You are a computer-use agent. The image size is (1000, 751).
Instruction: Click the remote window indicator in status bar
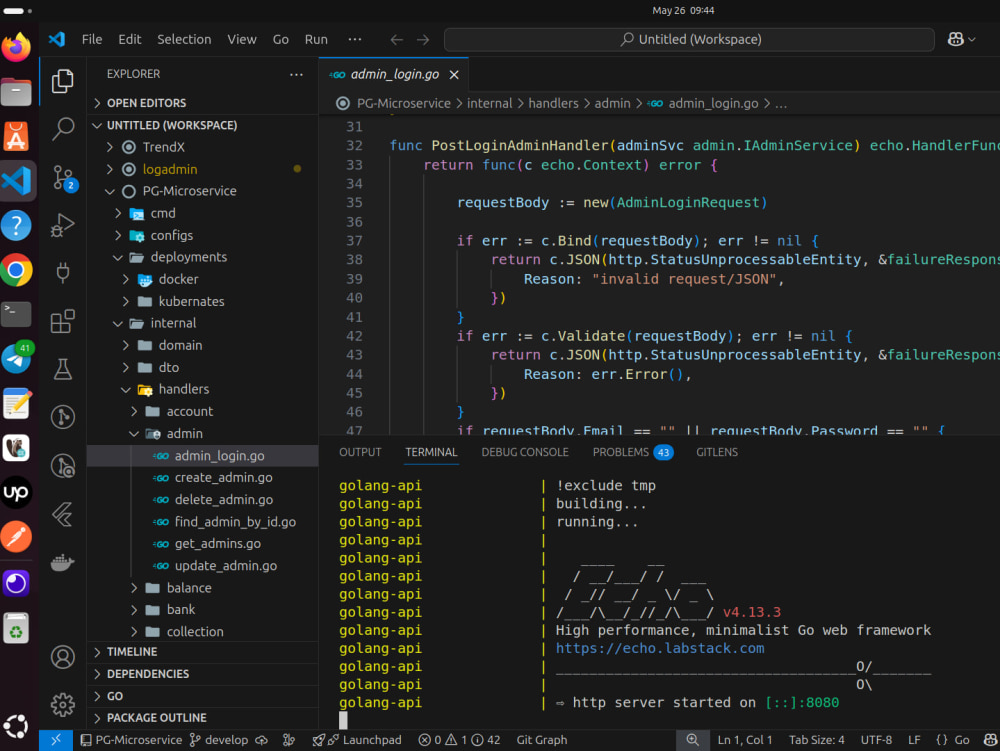pos(56,740)
